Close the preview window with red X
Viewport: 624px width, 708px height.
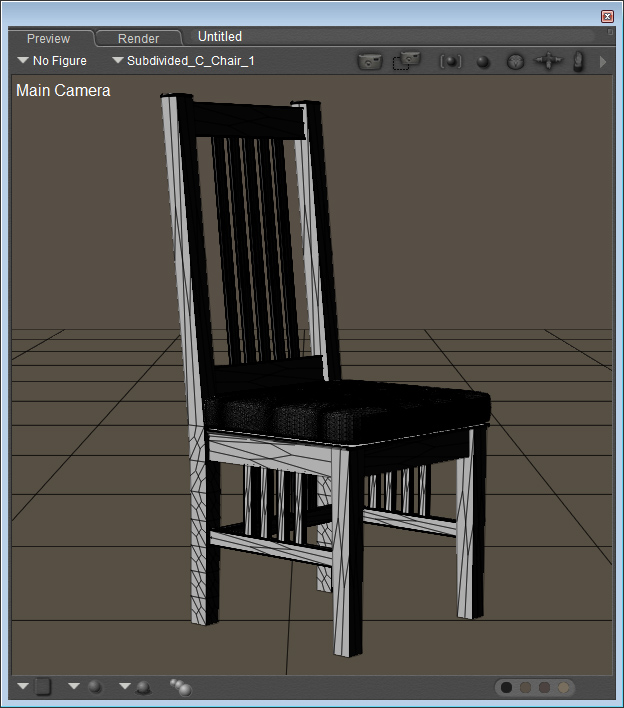pos(607,16)
